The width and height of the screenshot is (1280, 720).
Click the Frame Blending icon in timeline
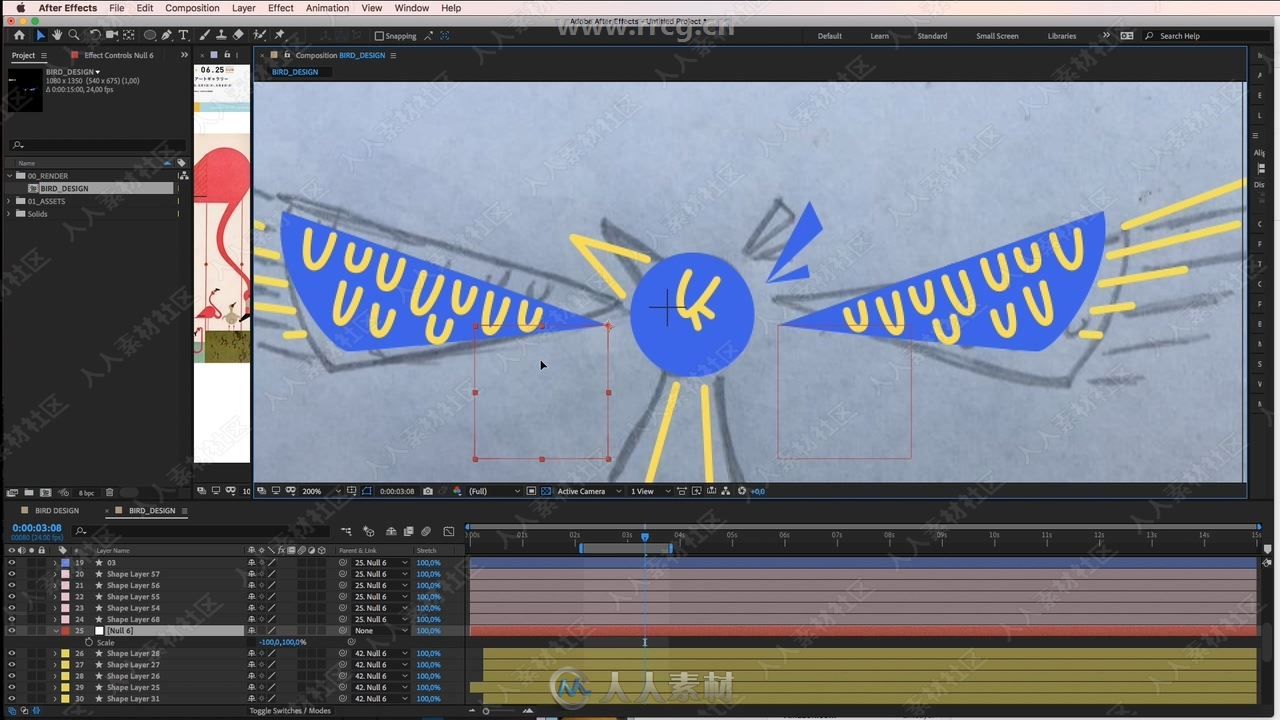click(x=409, y=531)
